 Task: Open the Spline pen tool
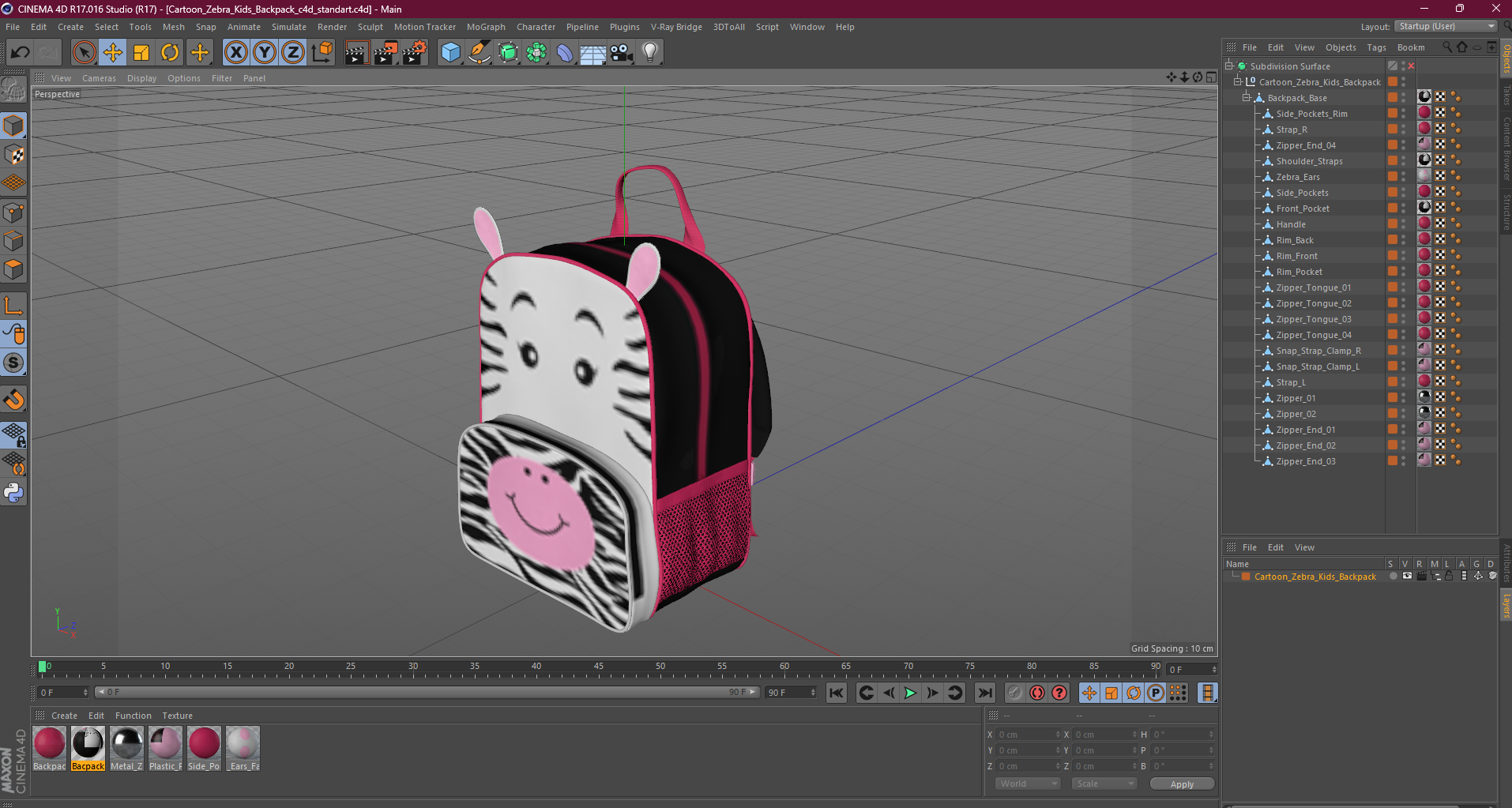479,53
